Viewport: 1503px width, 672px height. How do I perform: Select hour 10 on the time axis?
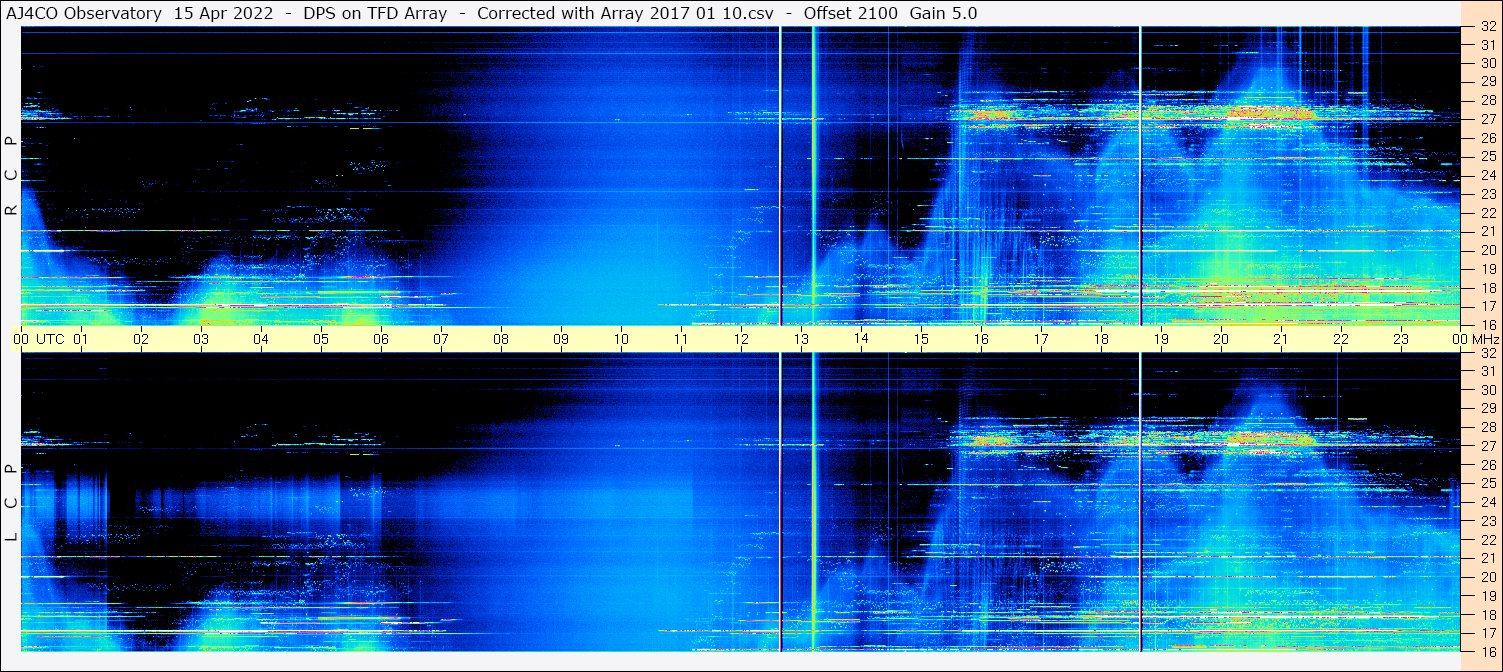(x=621, y=339)
